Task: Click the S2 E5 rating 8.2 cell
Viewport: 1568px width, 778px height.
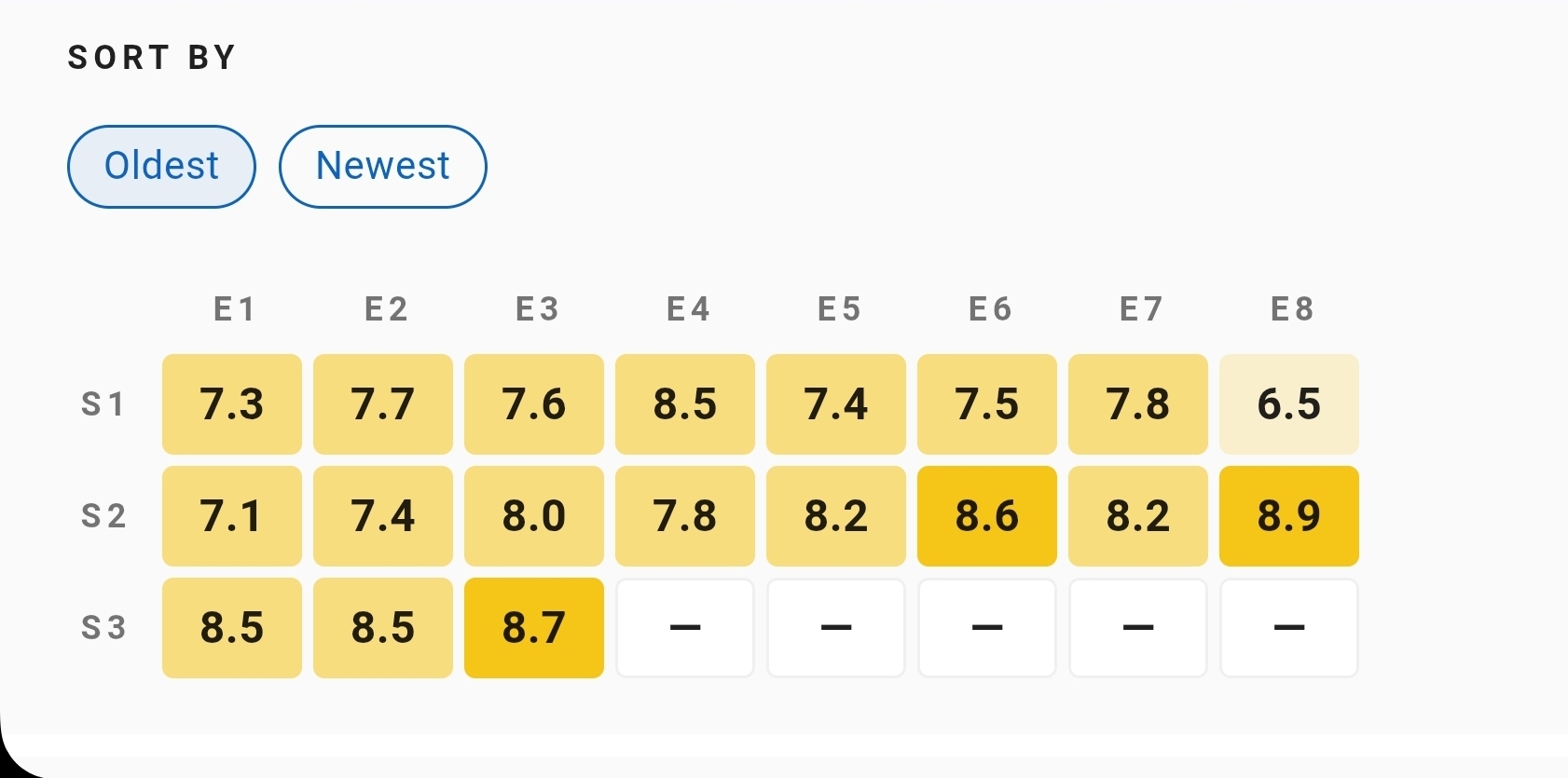Action: (x=836, y=516)
